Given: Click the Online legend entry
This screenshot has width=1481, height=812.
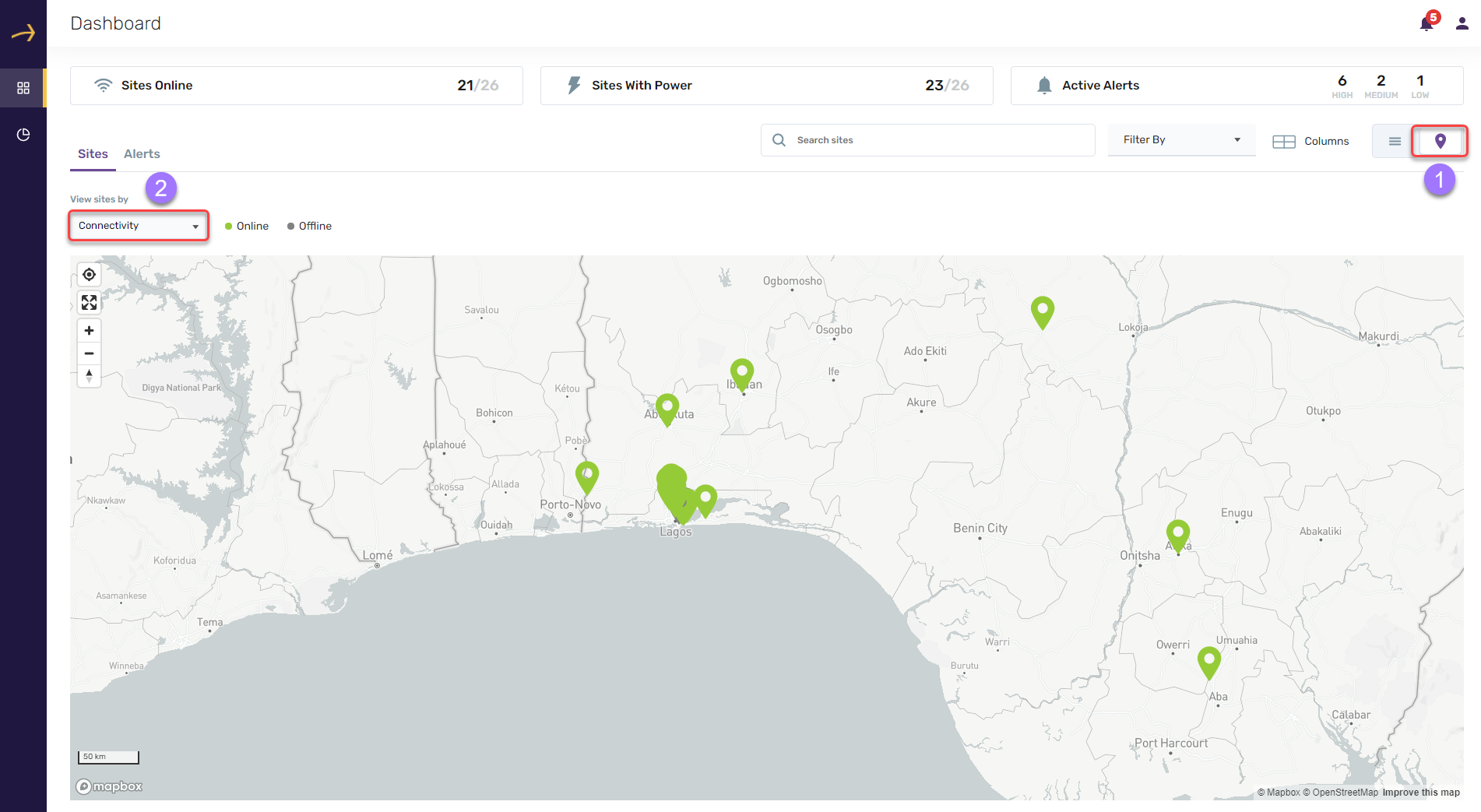Looking at the screenshot, I should click(x=247, y=226).
